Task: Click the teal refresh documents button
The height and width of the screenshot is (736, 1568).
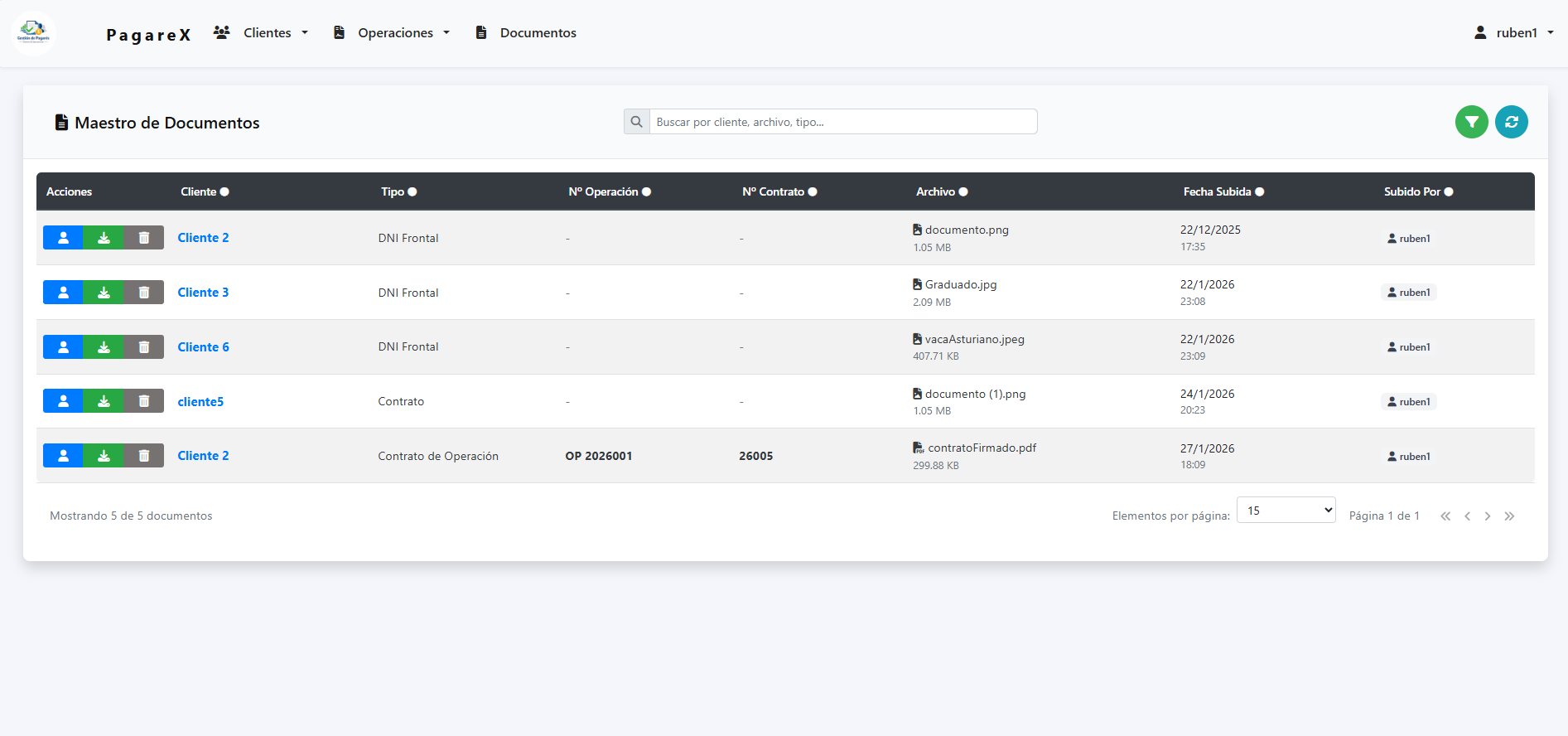Action: (1511, 122)
